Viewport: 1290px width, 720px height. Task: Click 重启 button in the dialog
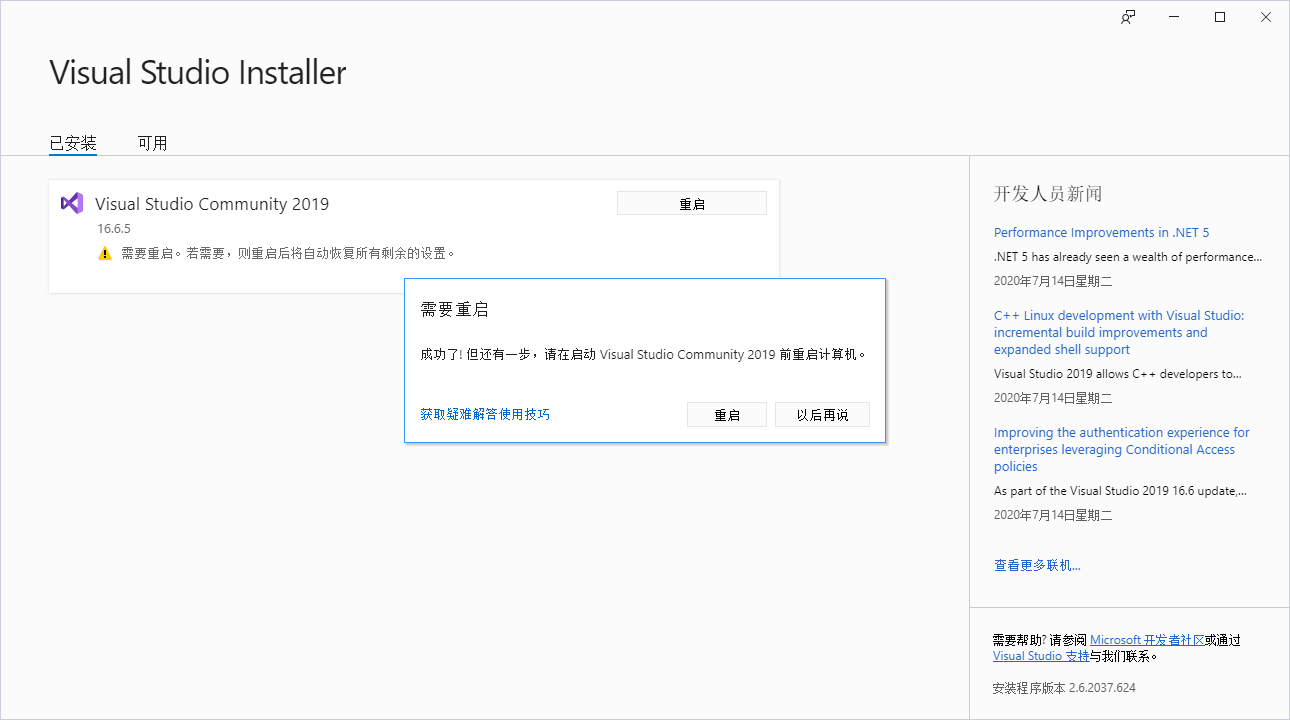pyautogui.click(x=727, y=415)
